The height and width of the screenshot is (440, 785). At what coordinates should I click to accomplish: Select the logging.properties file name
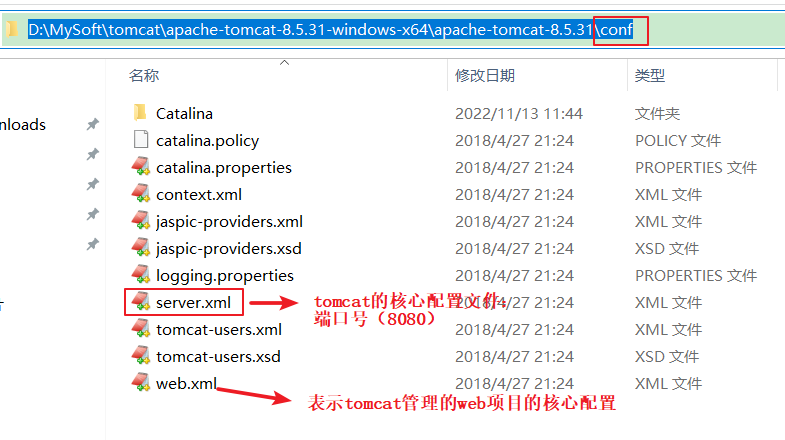click(225, 276)
